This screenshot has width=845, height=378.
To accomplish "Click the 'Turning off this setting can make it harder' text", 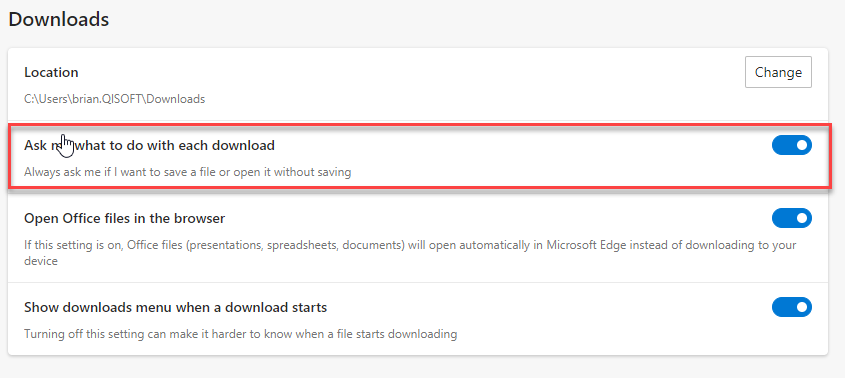I will 240,334.
